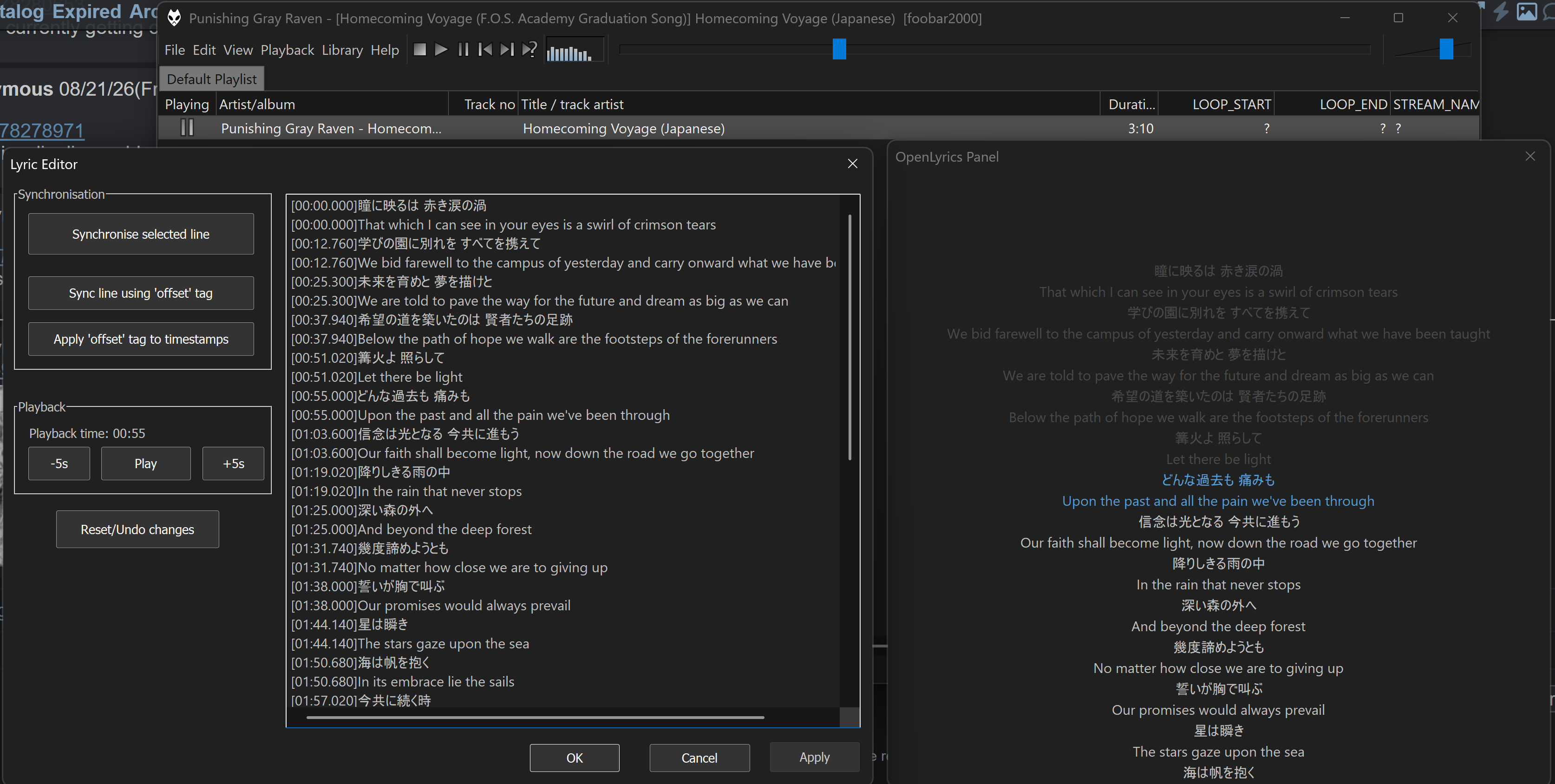Confirm lyric edits with OK
1555x784 pixels.
(x=575, y=758)
